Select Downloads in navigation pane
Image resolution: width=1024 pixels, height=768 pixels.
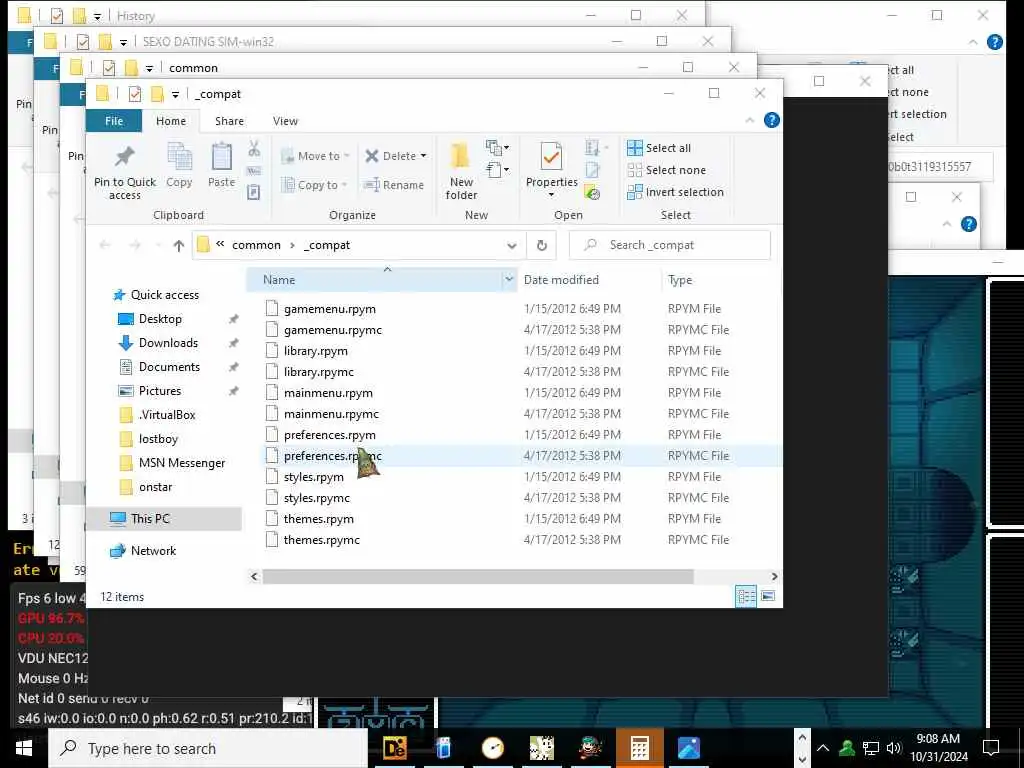[x=168, y=343]
